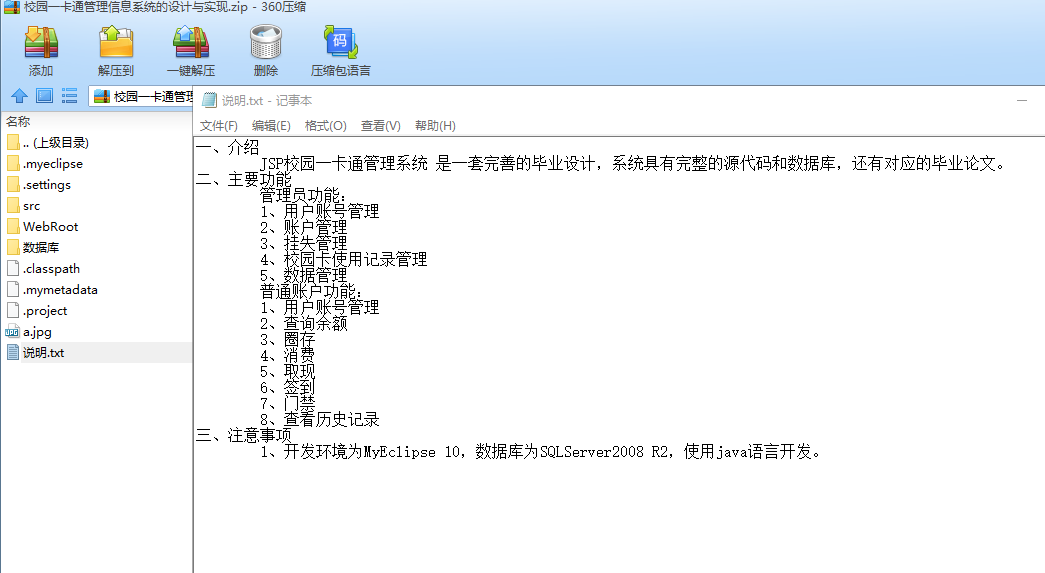Click the .classpath file icon
The width and height of the screenshot is (1045, 573).
13,269
